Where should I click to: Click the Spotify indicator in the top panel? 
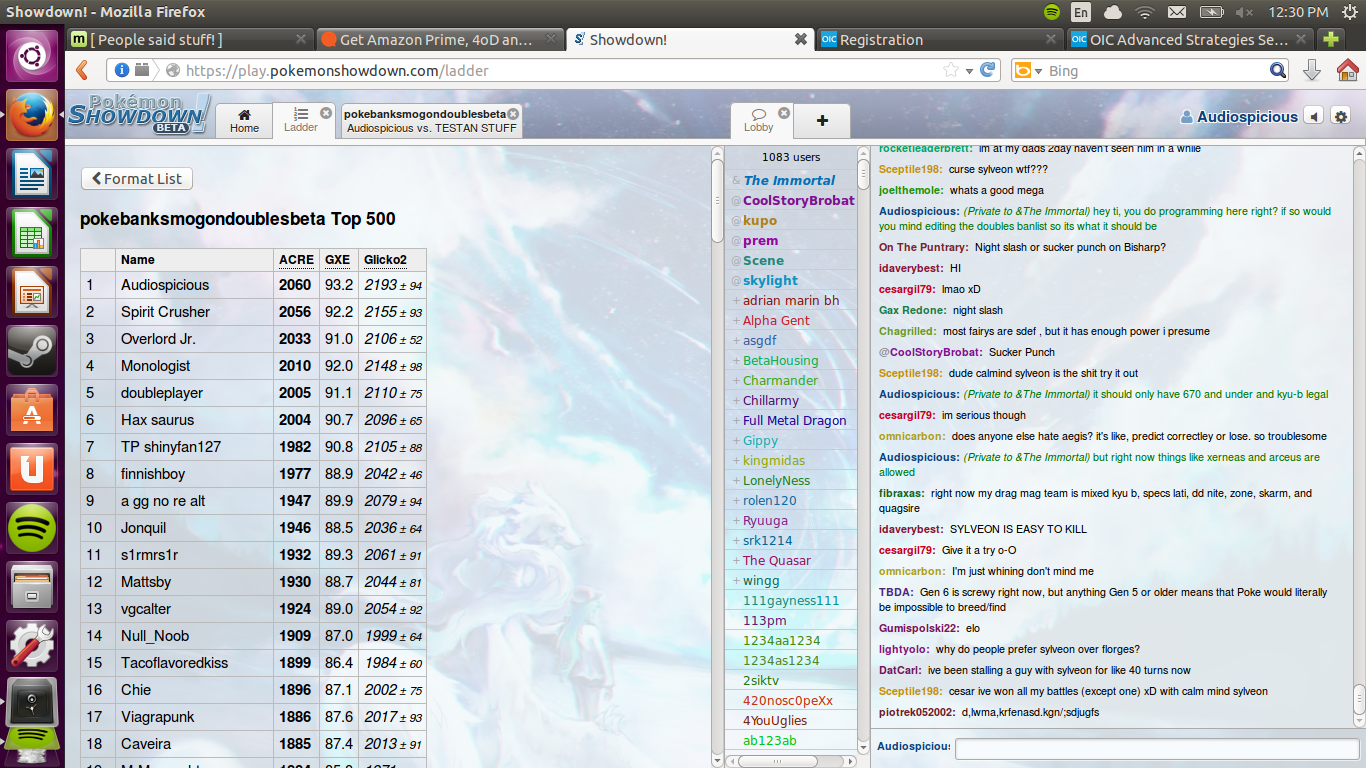1052,12
